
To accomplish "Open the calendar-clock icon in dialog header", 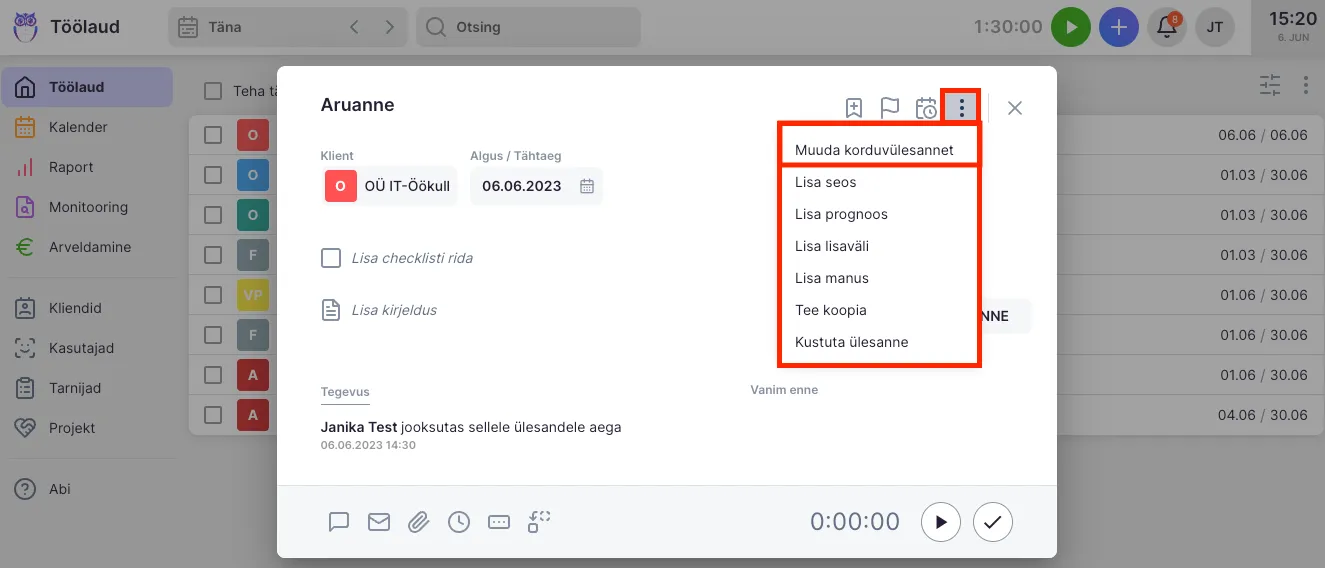I will tap(926, 108).
